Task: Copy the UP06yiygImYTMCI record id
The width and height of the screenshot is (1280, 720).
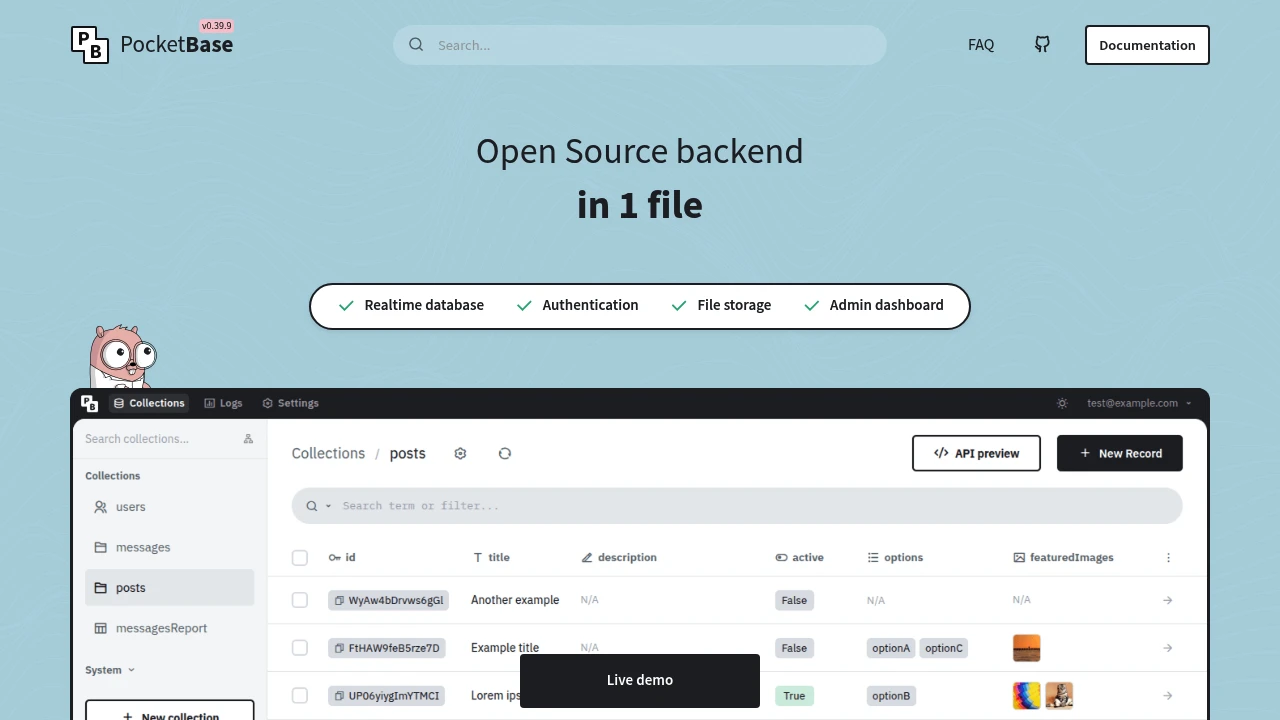Action: tap(340, 696)
